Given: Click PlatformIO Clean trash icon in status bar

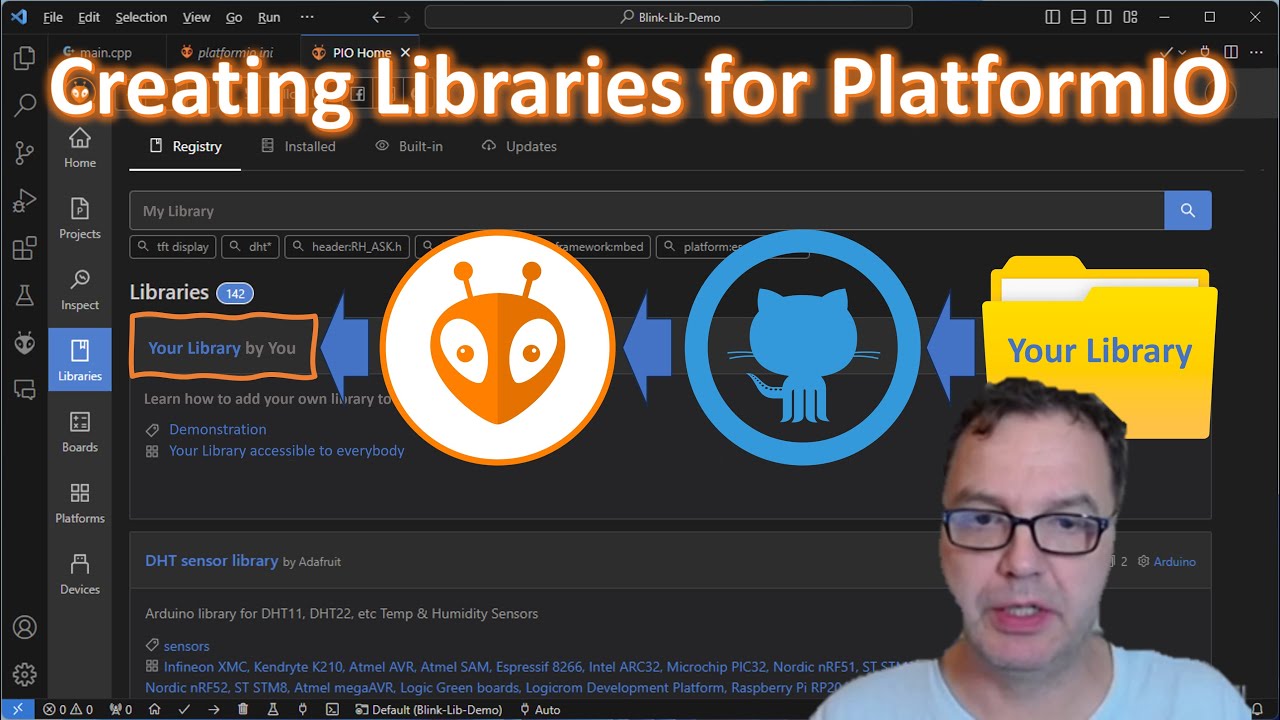Looking at the screenshot, I should click(x=243, y=709).
